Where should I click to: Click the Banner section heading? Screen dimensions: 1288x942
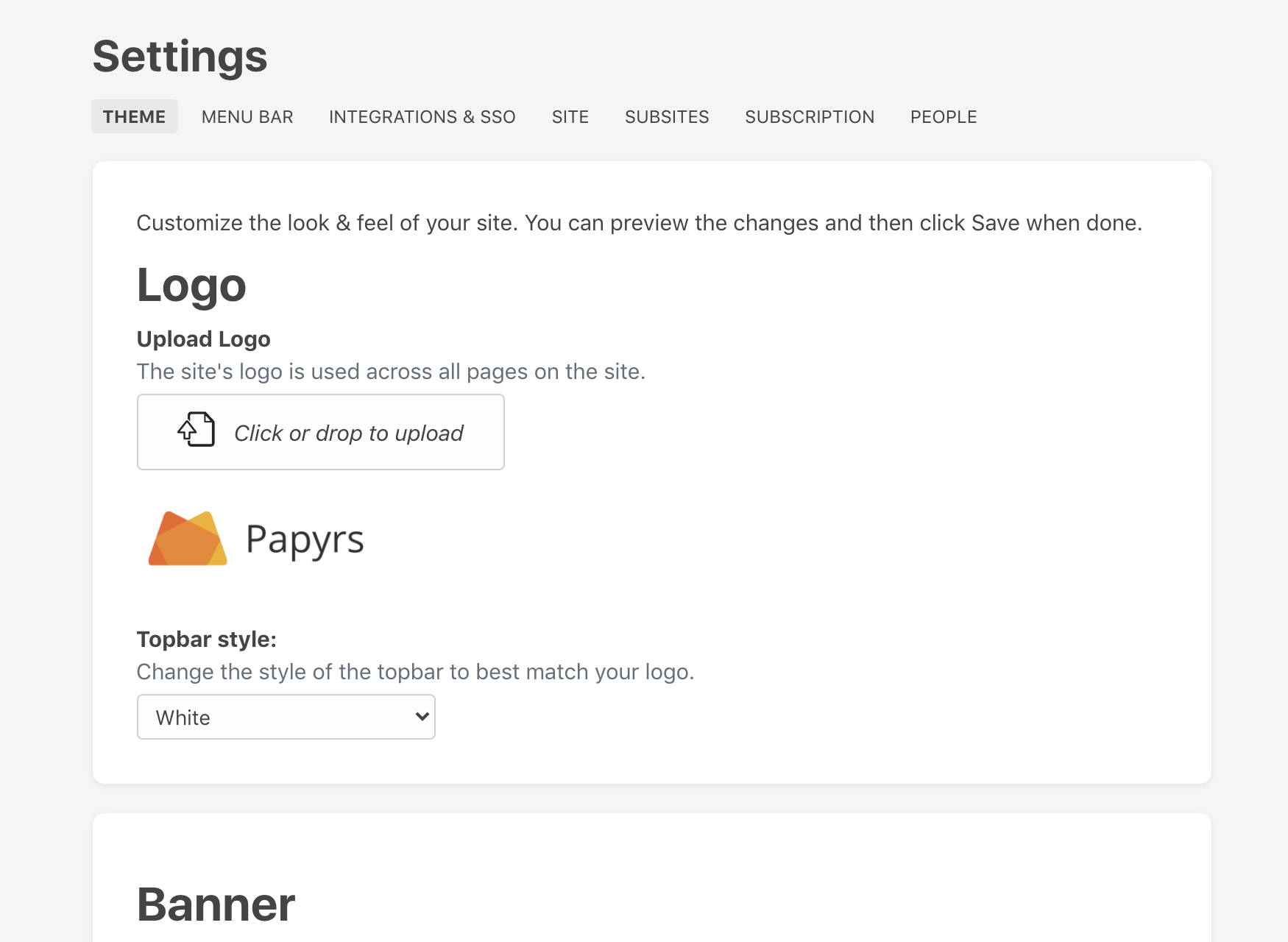click(216, 904)
